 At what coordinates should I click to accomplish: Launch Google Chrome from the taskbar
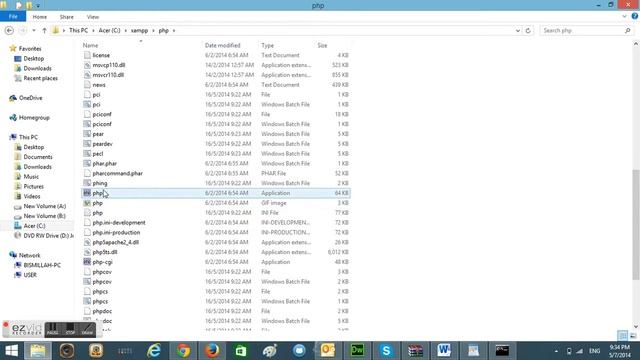point(183,351)
